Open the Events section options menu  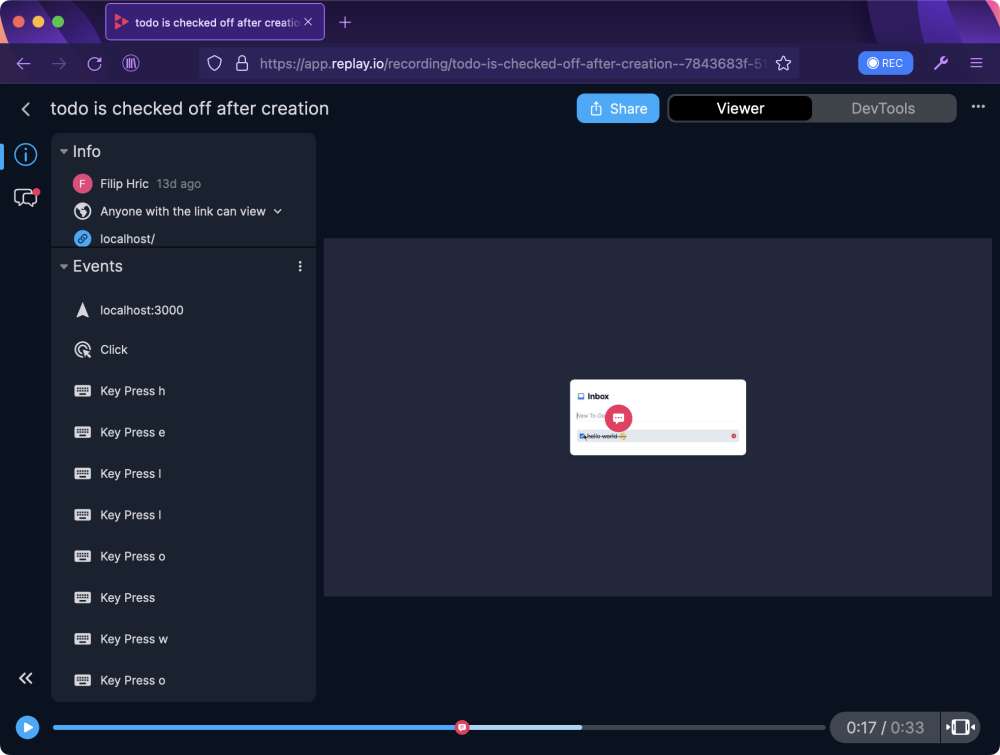(299, 265)
